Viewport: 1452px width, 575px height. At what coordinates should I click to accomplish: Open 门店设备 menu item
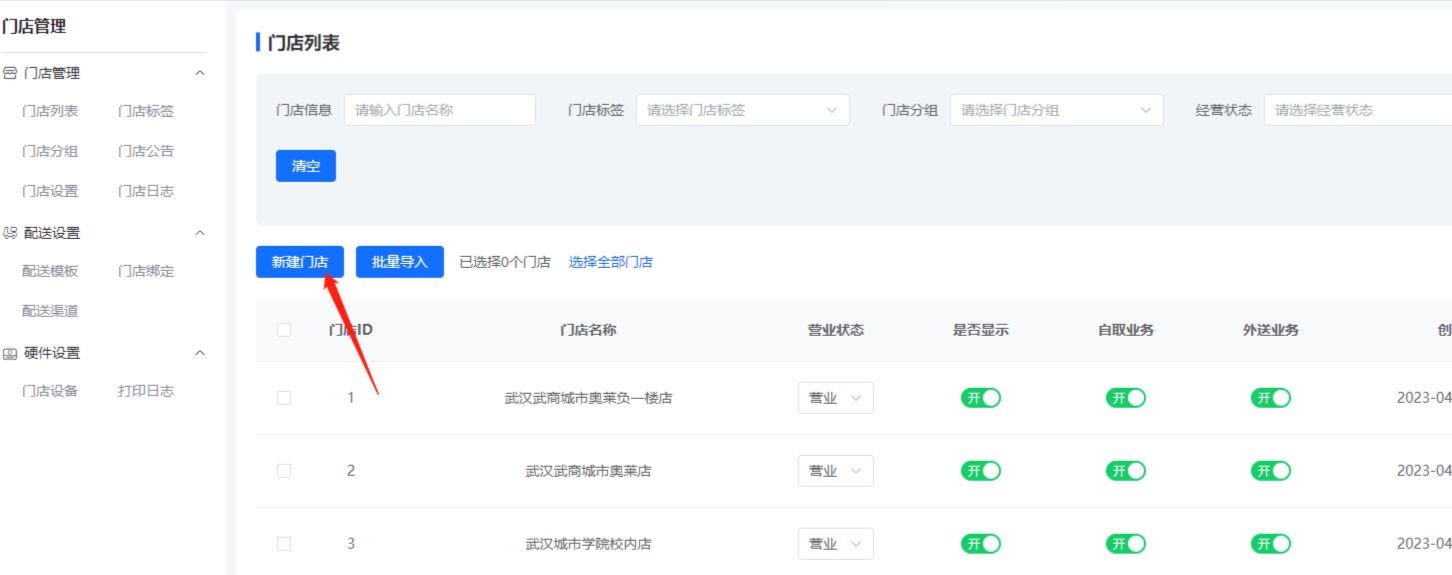[x=50, y=391]
